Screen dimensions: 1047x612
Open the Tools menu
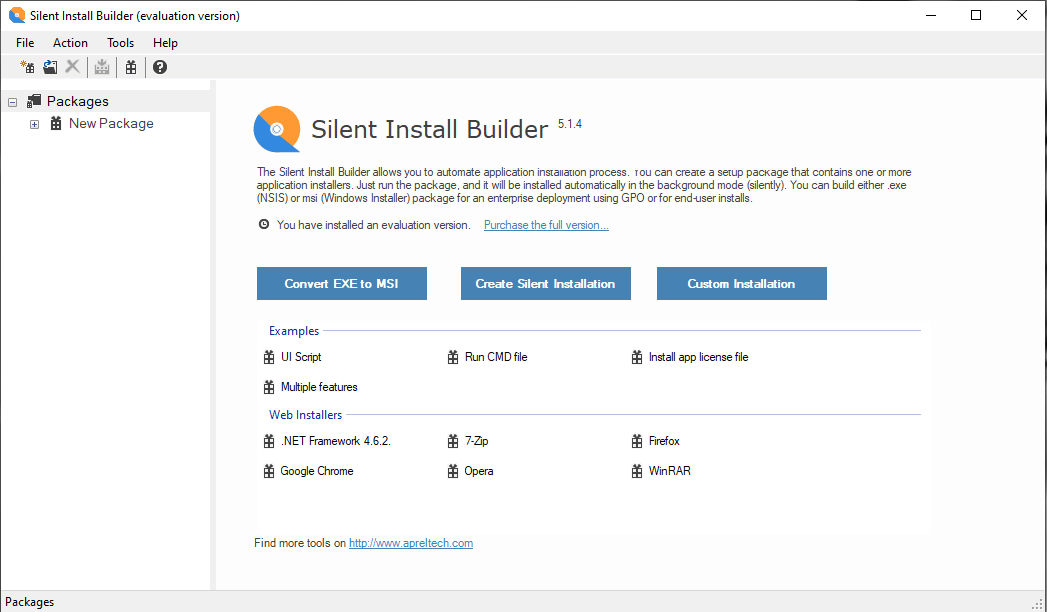(121, 43)
